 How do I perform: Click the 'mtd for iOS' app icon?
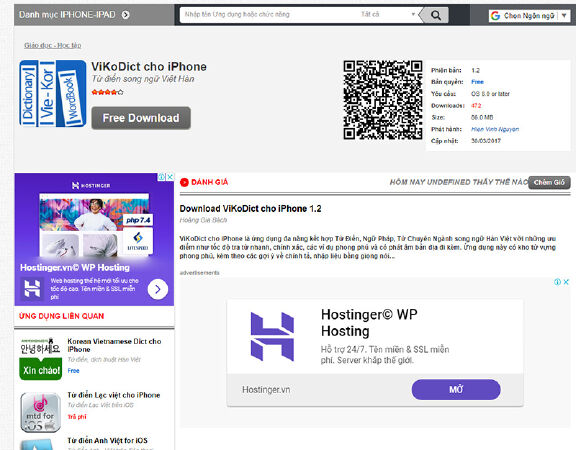[x=40, y=412]
